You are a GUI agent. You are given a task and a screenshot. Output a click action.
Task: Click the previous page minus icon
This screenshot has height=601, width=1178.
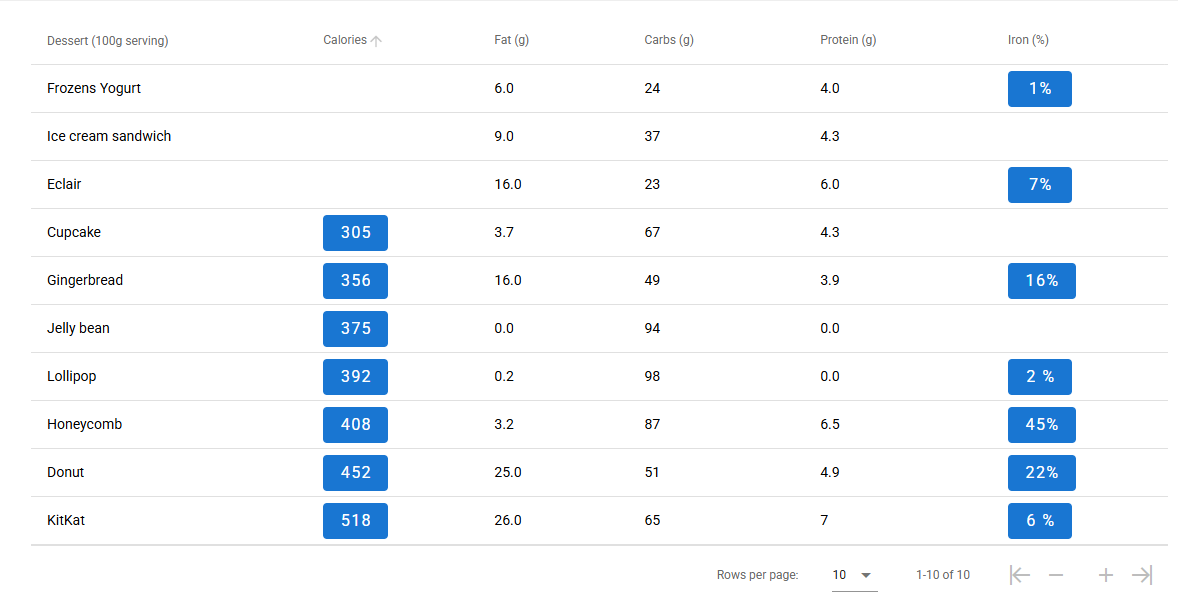point(1056,575)
